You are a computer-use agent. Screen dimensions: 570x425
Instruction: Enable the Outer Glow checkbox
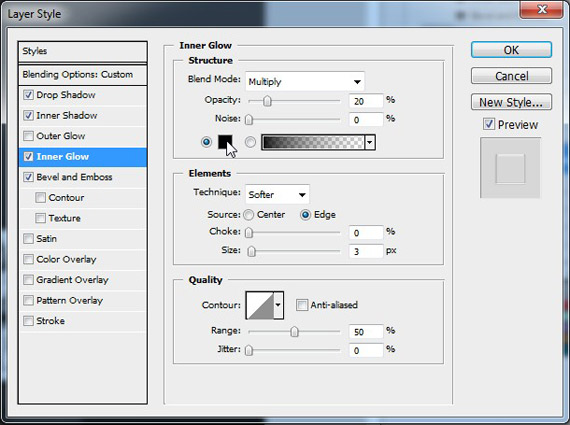click(28, 136)
